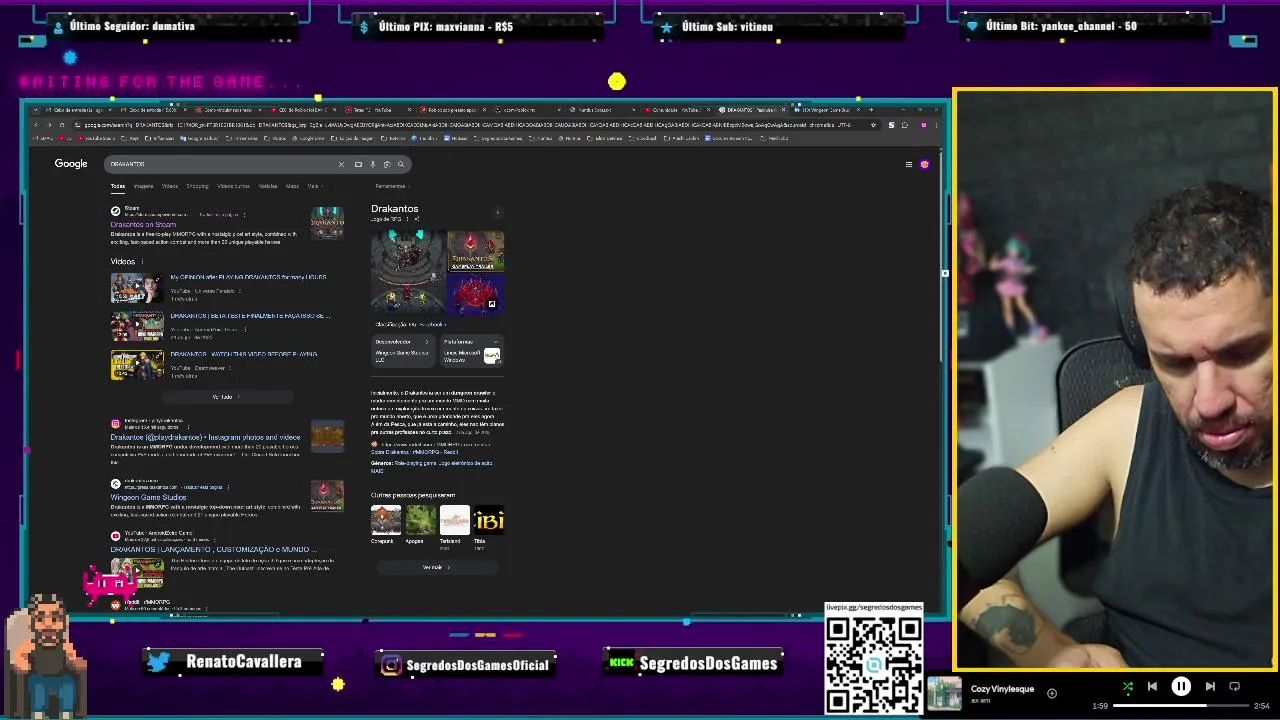This screenshot has height=720, width=1280.
Task: Switch to the Notícias tab
Action: pos(268,186)
